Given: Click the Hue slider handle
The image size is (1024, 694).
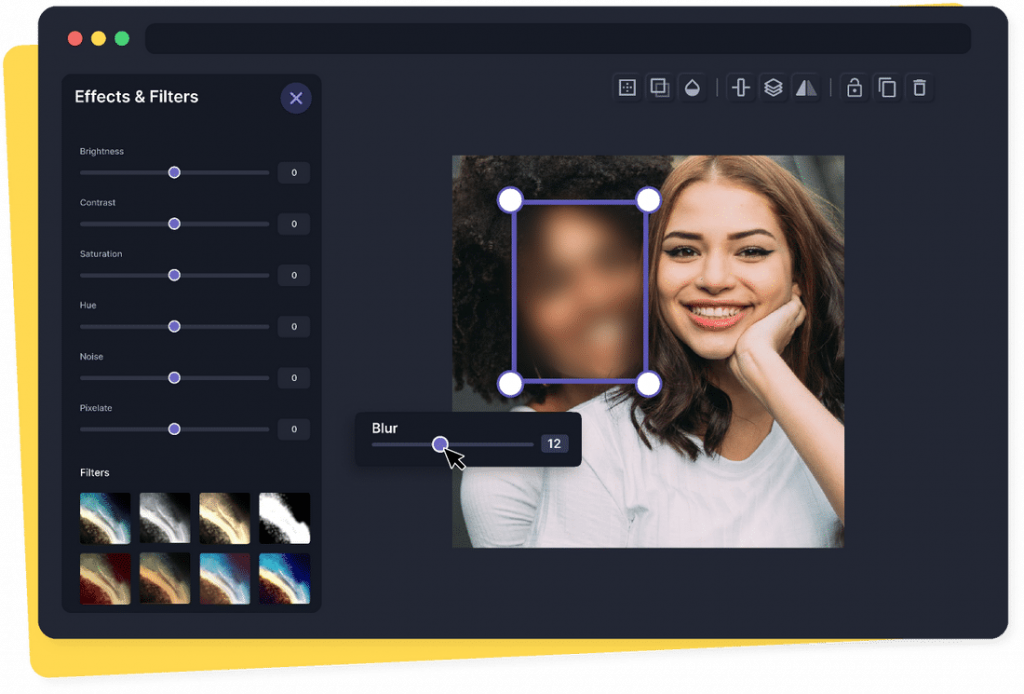Looking at the screenshot, I should (x=174, y=326).
